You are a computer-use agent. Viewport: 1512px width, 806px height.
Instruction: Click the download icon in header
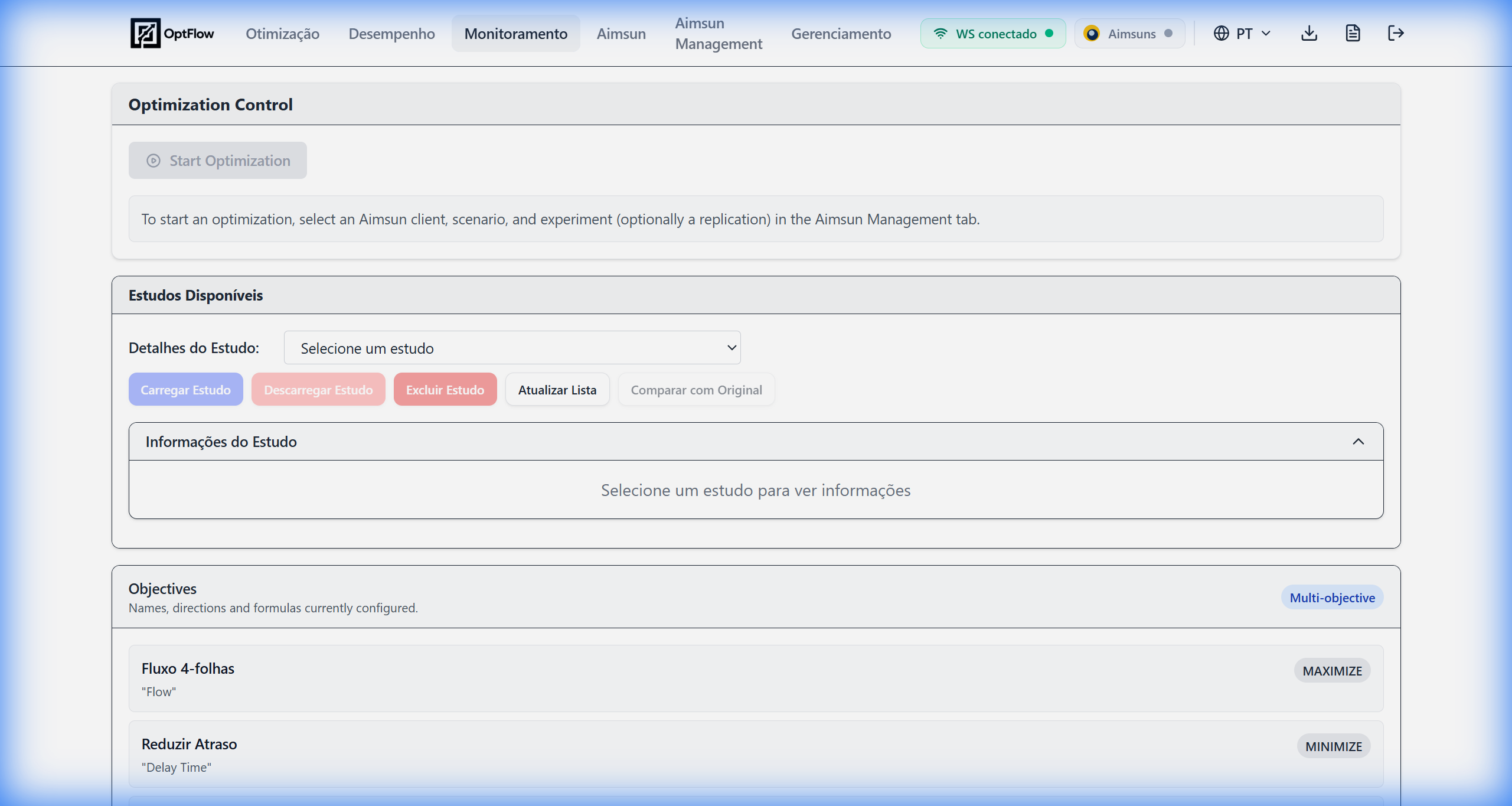[1309, 33]
